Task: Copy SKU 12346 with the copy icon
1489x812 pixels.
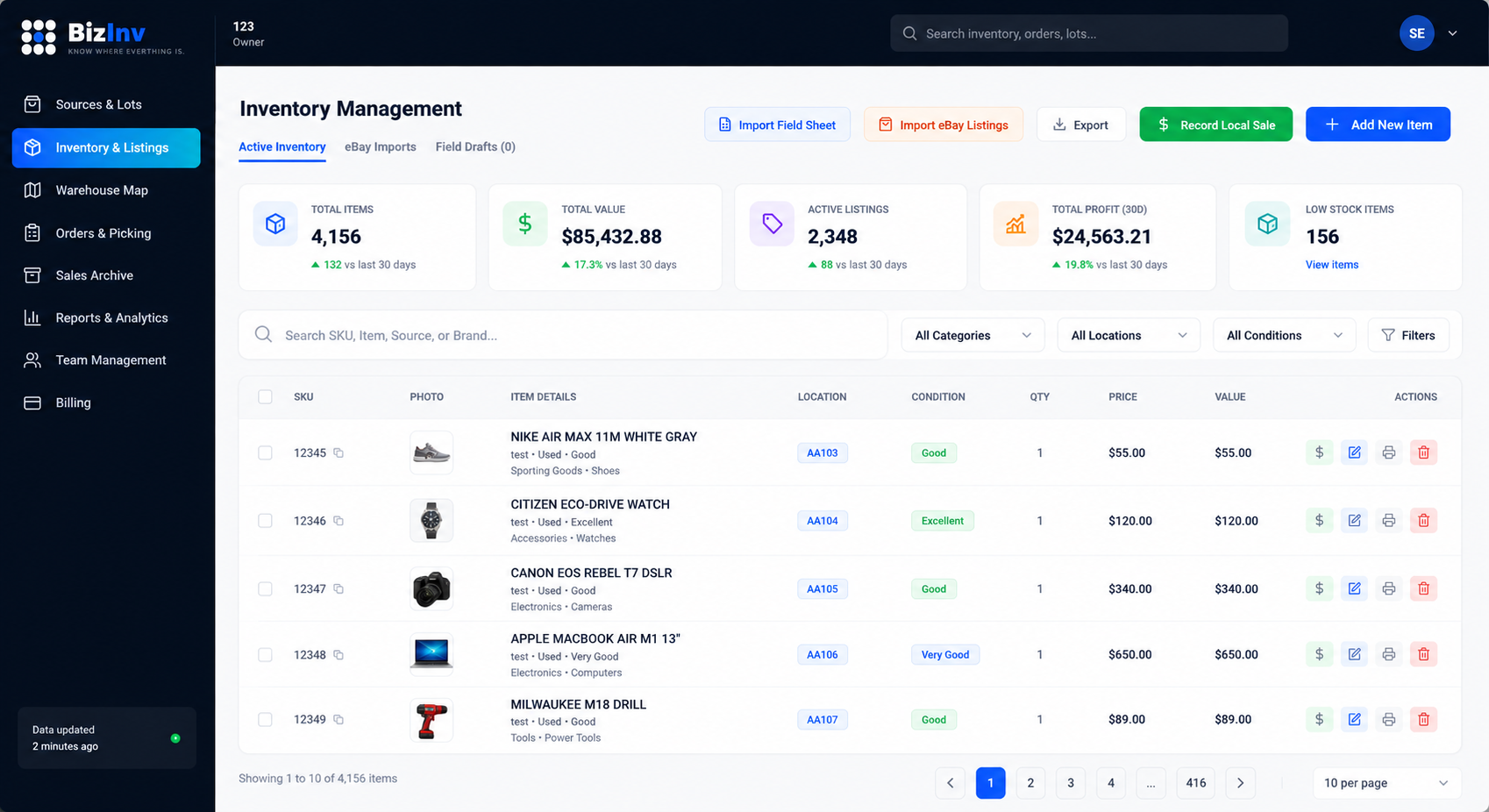Action: [x=338, y=521]
